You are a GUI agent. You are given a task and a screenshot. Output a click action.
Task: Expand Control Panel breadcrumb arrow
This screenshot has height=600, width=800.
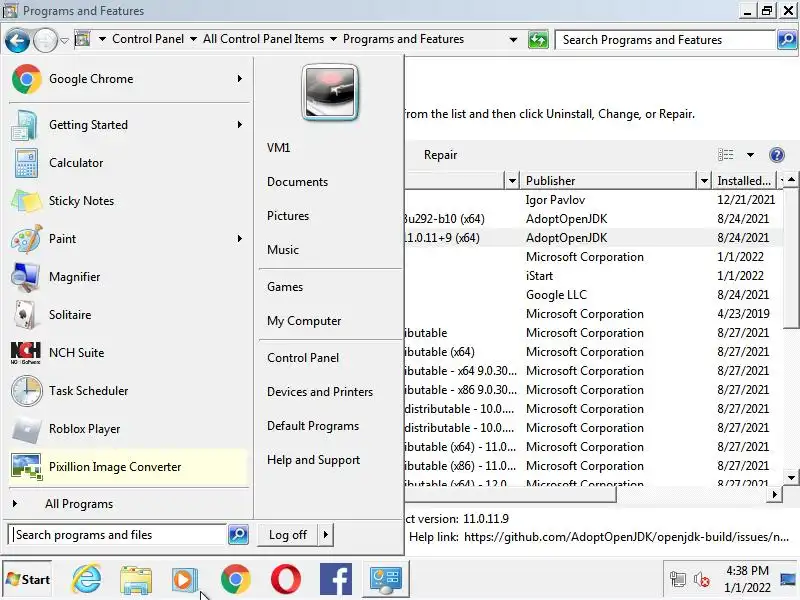pos(193,39)
